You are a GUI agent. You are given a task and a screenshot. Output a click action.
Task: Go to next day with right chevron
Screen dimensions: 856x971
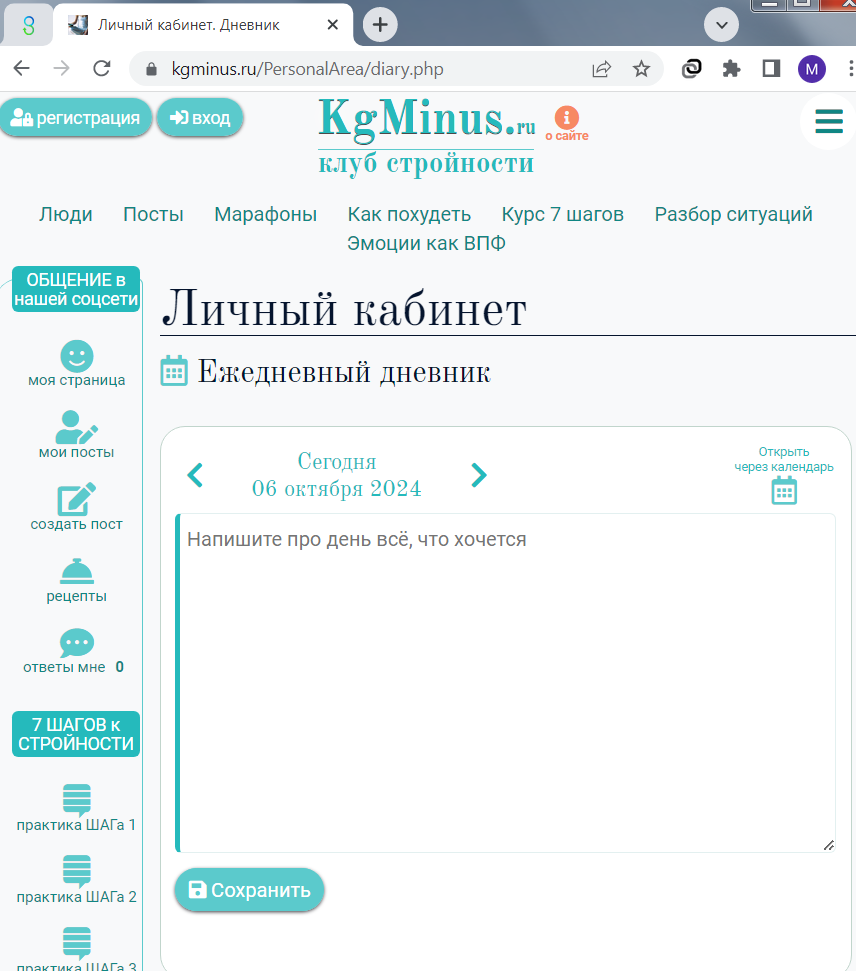coord(479,475)
